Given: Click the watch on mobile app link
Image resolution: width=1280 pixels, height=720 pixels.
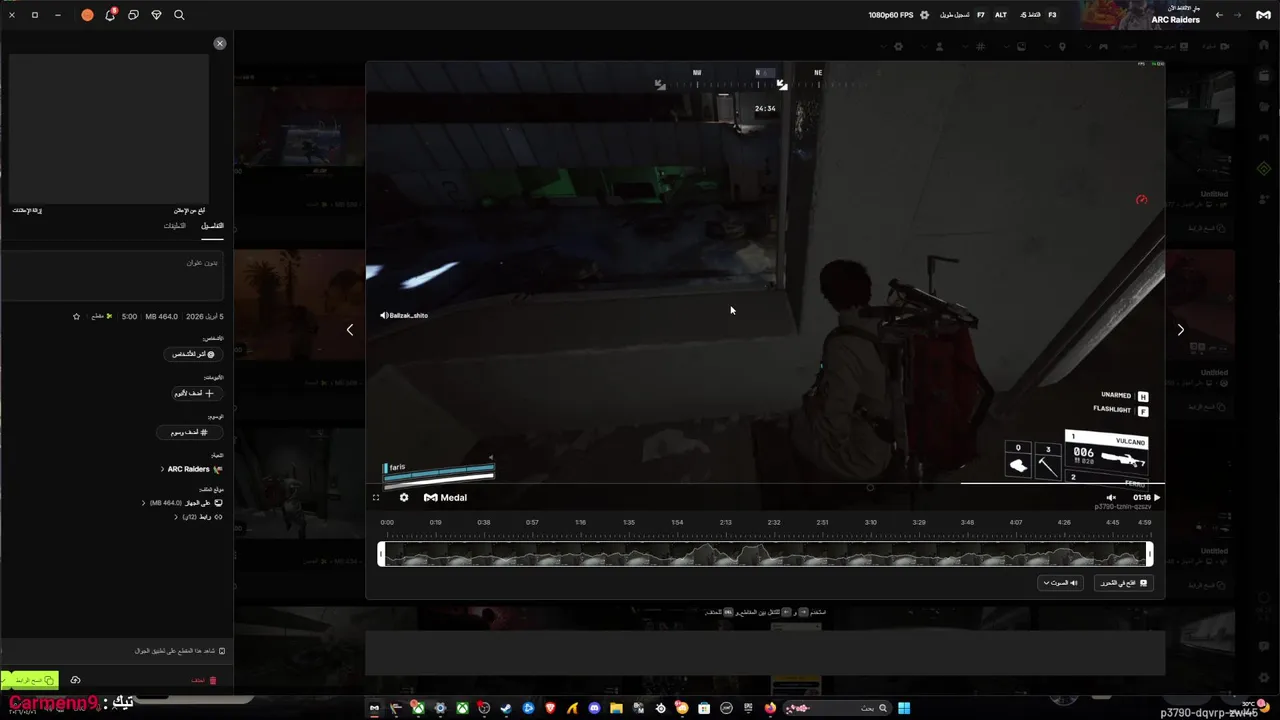Looking at the screenshot, I should point(180,651).
